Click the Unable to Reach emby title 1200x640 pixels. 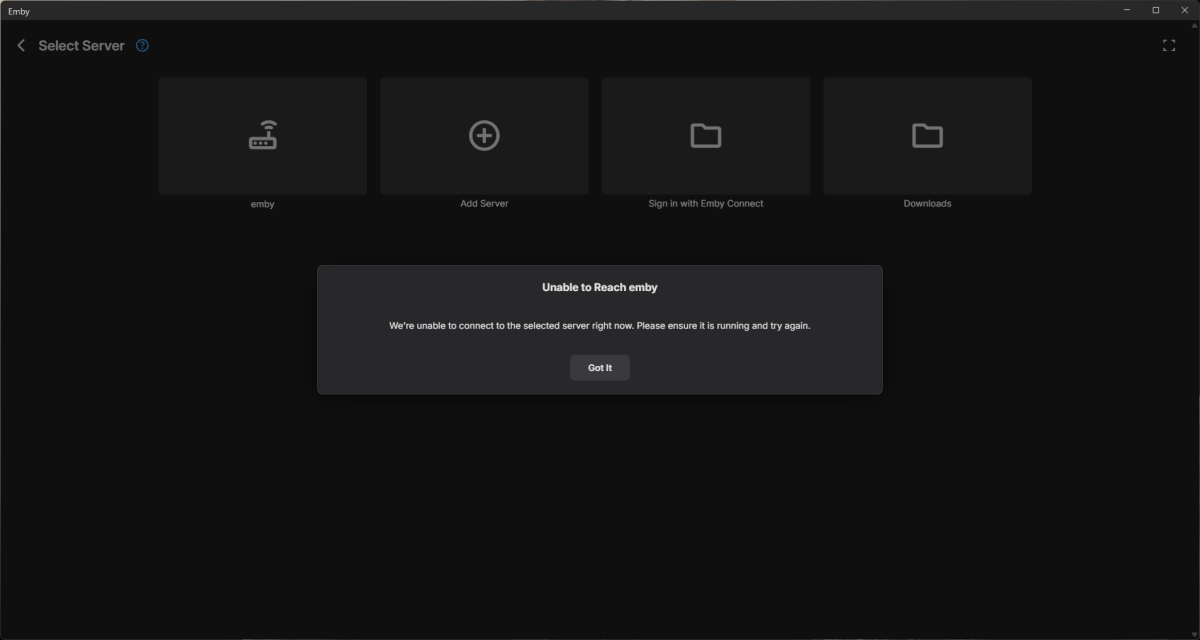pyautogui.click(x=600, y=287)
